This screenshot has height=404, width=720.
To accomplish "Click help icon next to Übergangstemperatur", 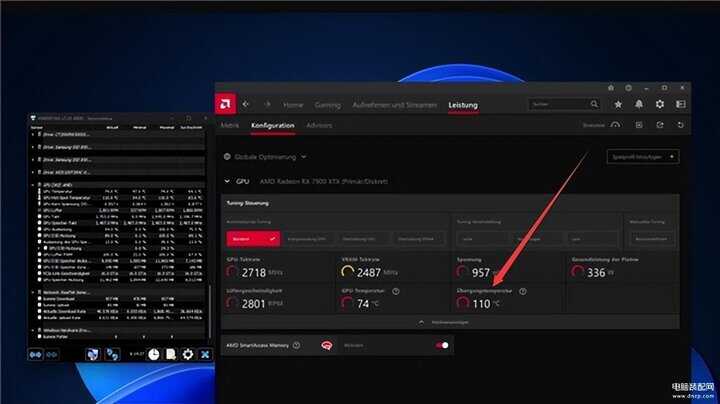I will tap(523, 291).
